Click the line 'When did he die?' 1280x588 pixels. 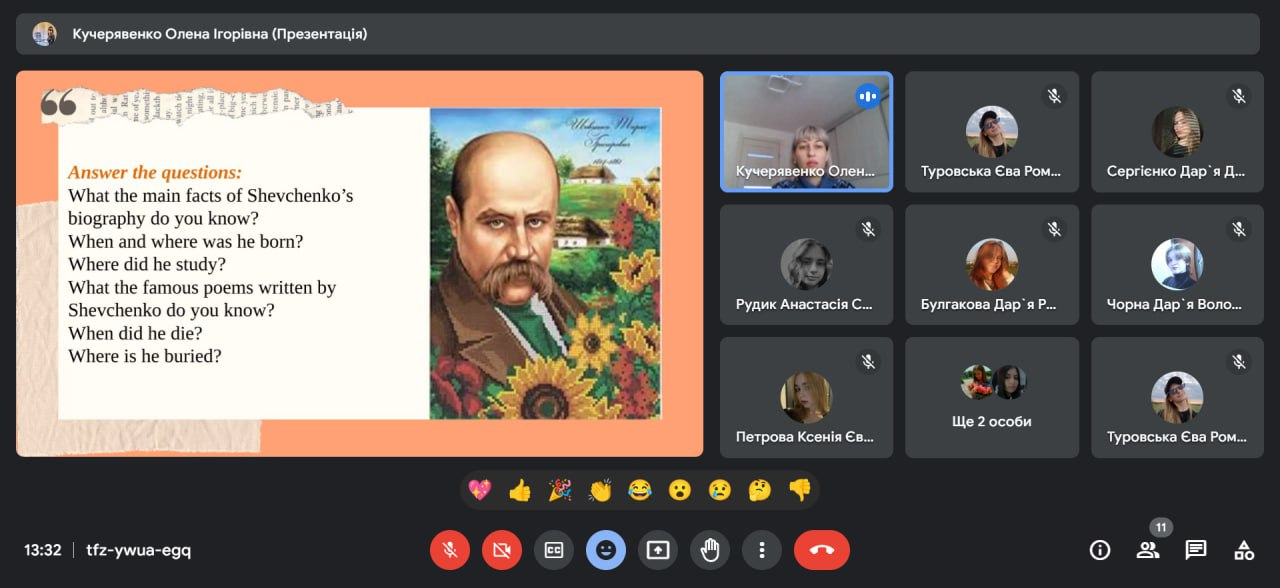tap(135, 333)
